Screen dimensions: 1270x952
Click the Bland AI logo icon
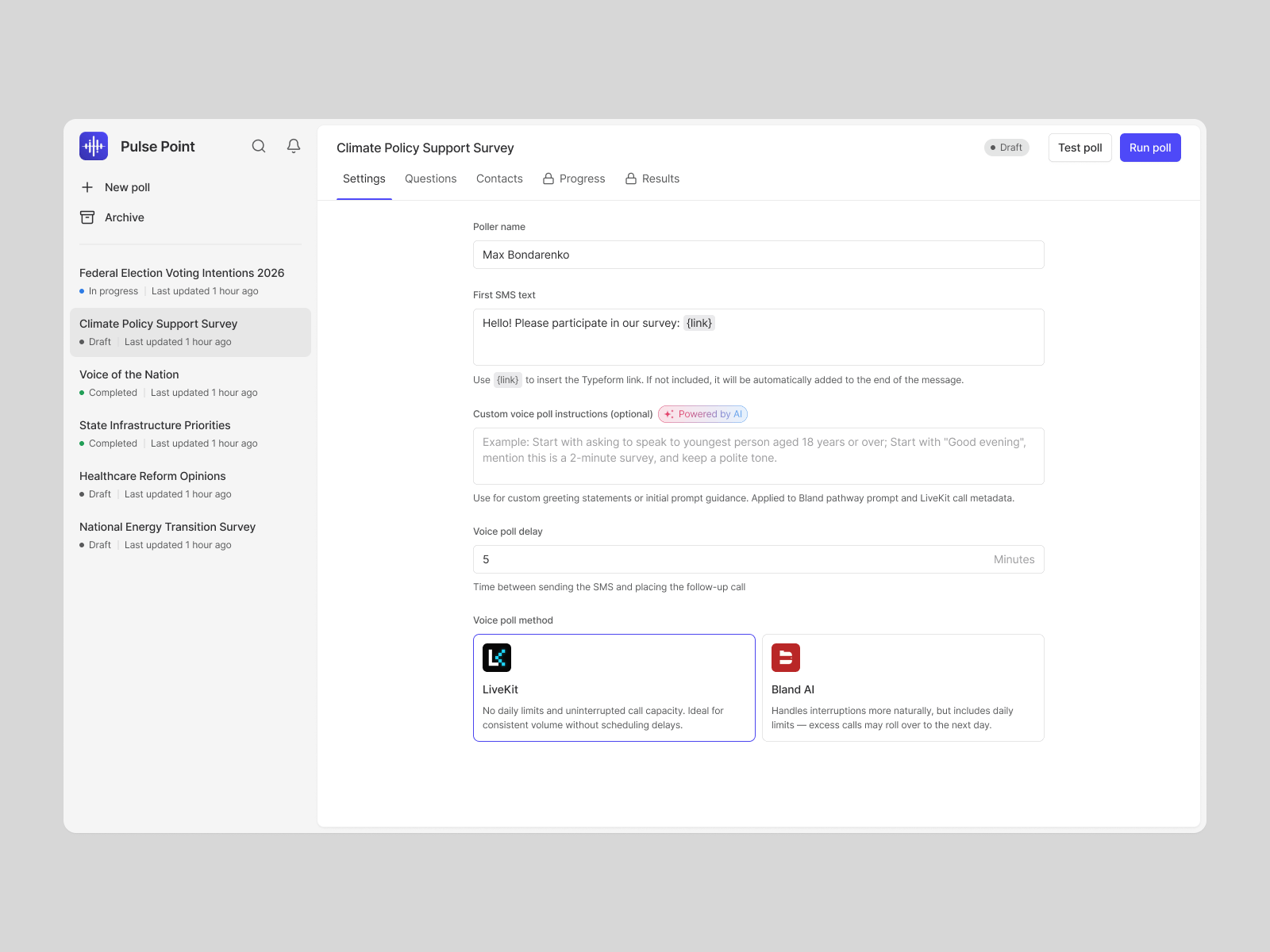[x=786, y=658]
